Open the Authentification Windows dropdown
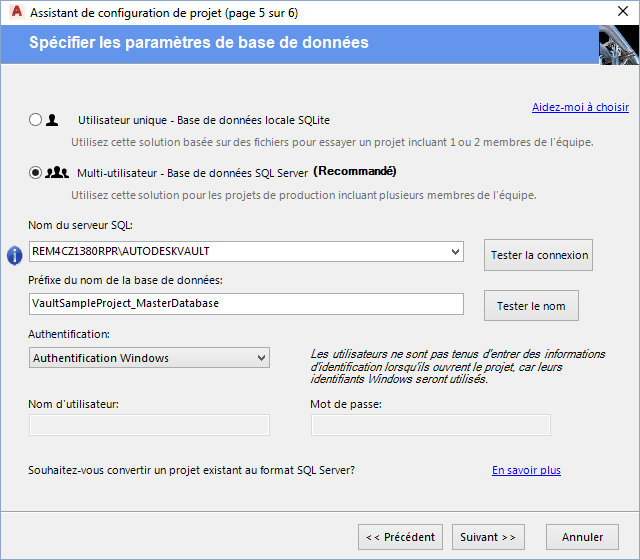The height and width of the screenshot is (560, 640). [261, 357]
